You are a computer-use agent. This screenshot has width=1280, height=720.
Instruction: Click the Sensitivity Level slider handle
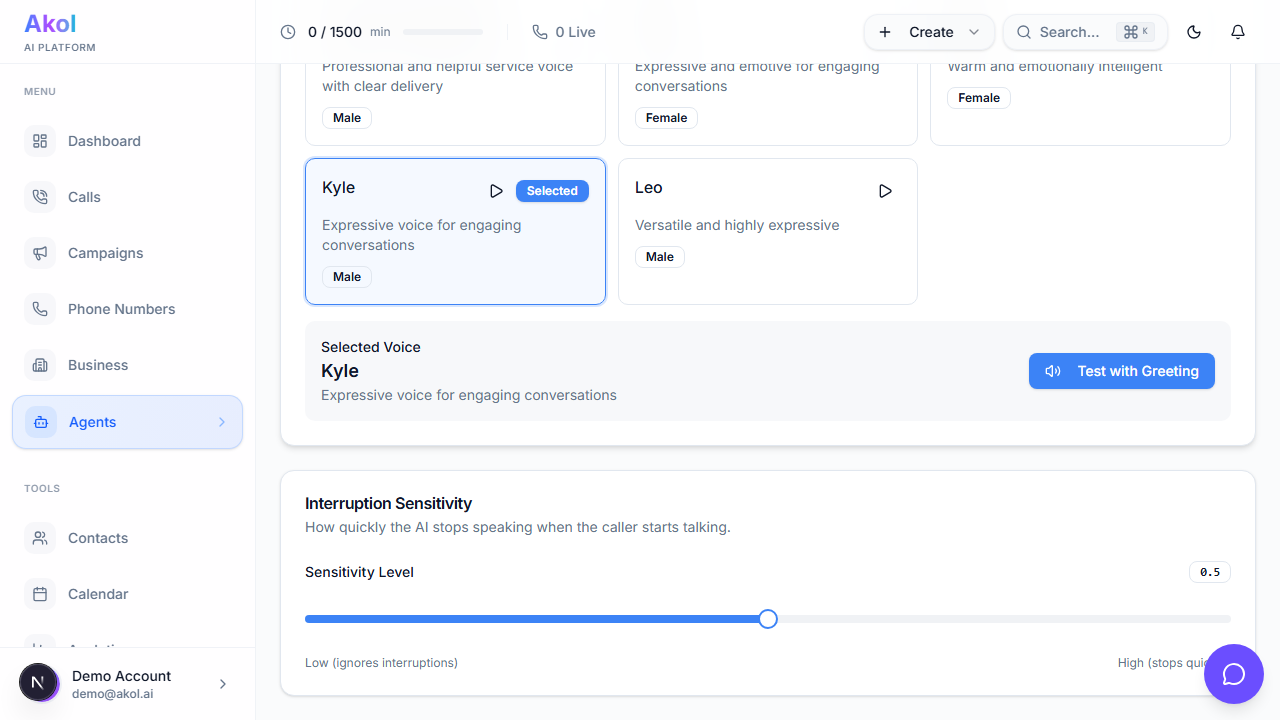(768, 619)
